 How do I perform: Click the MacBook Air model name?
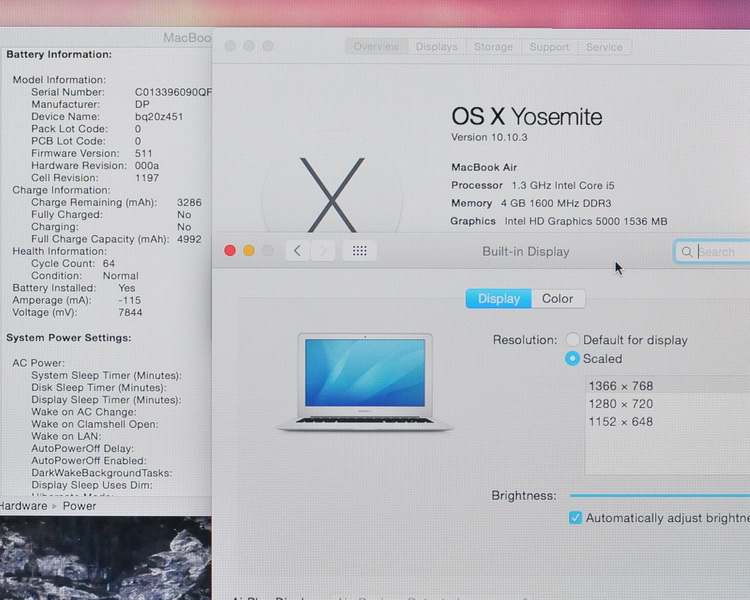[484, 167]
